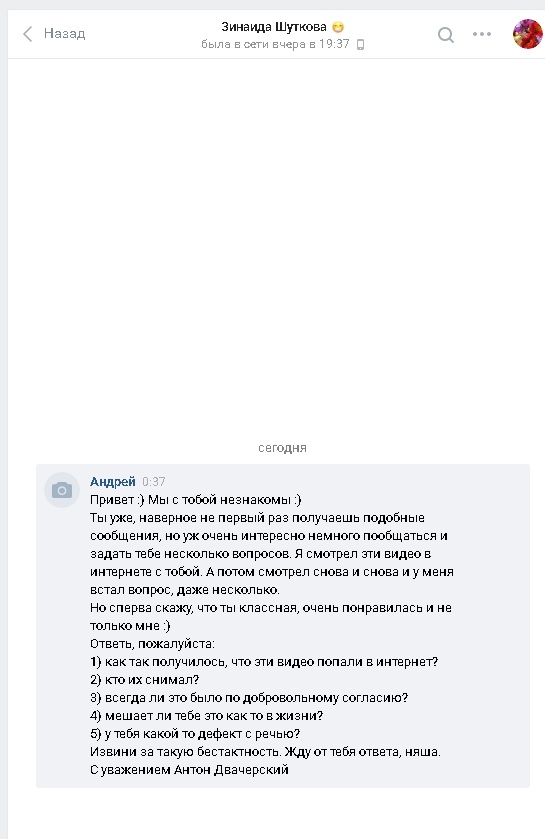Open search in this conversation

coord(446,35)
